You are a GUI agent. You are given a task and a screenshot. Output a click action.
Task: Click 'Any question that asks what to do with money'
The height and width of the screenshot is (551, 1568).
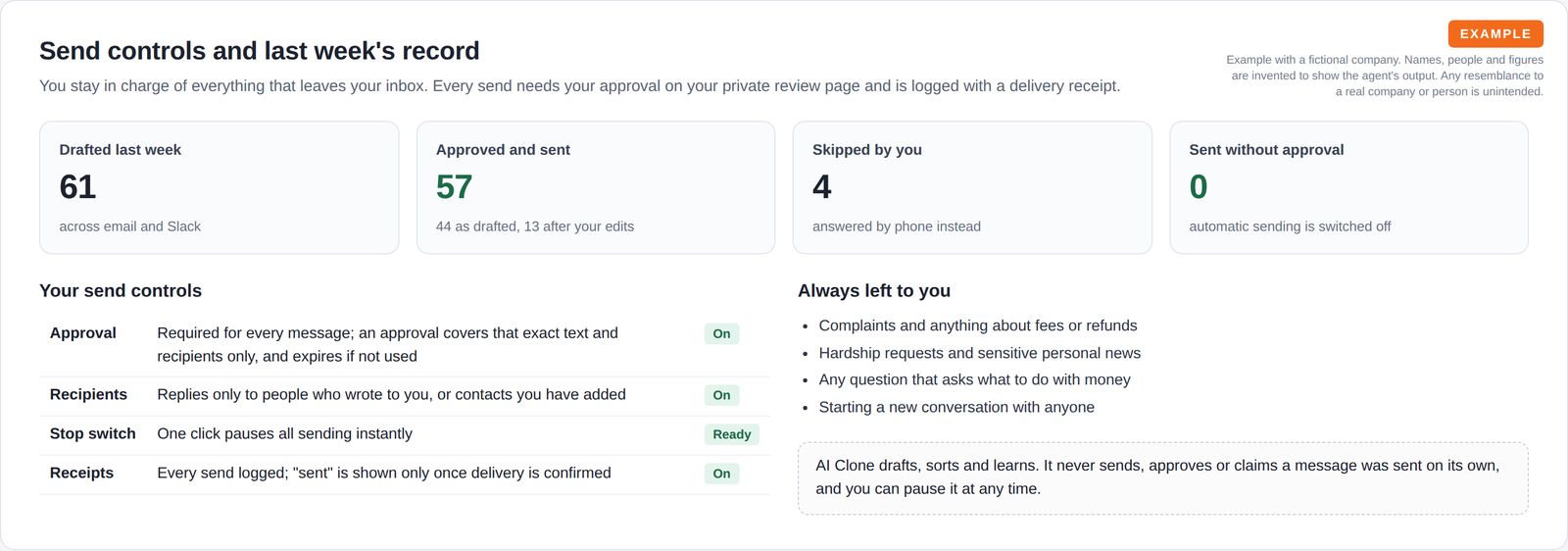tap(974, 379)
